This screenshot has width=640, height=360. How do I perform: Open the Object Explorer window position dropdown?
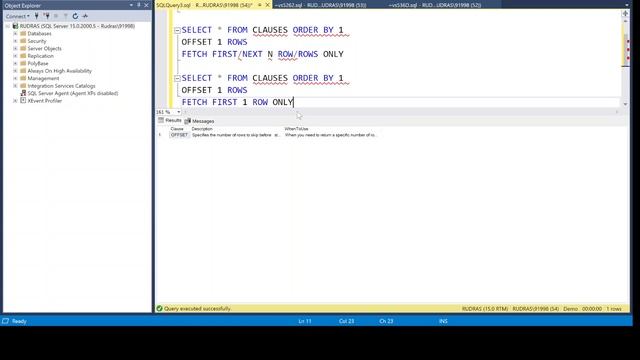(131, 5)
